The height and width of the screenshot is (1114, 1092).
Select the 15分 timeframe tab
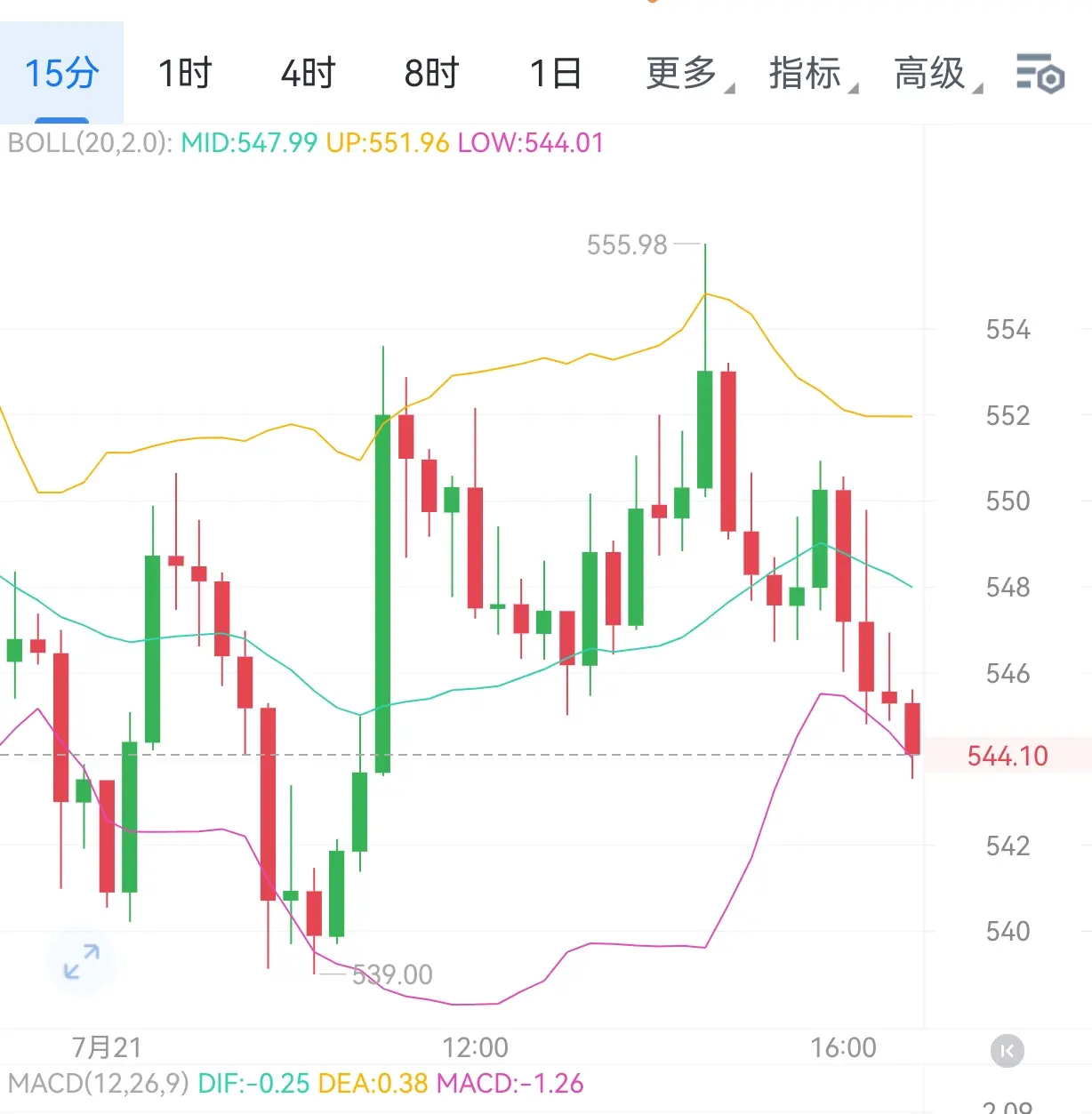[x=61, y=73]
